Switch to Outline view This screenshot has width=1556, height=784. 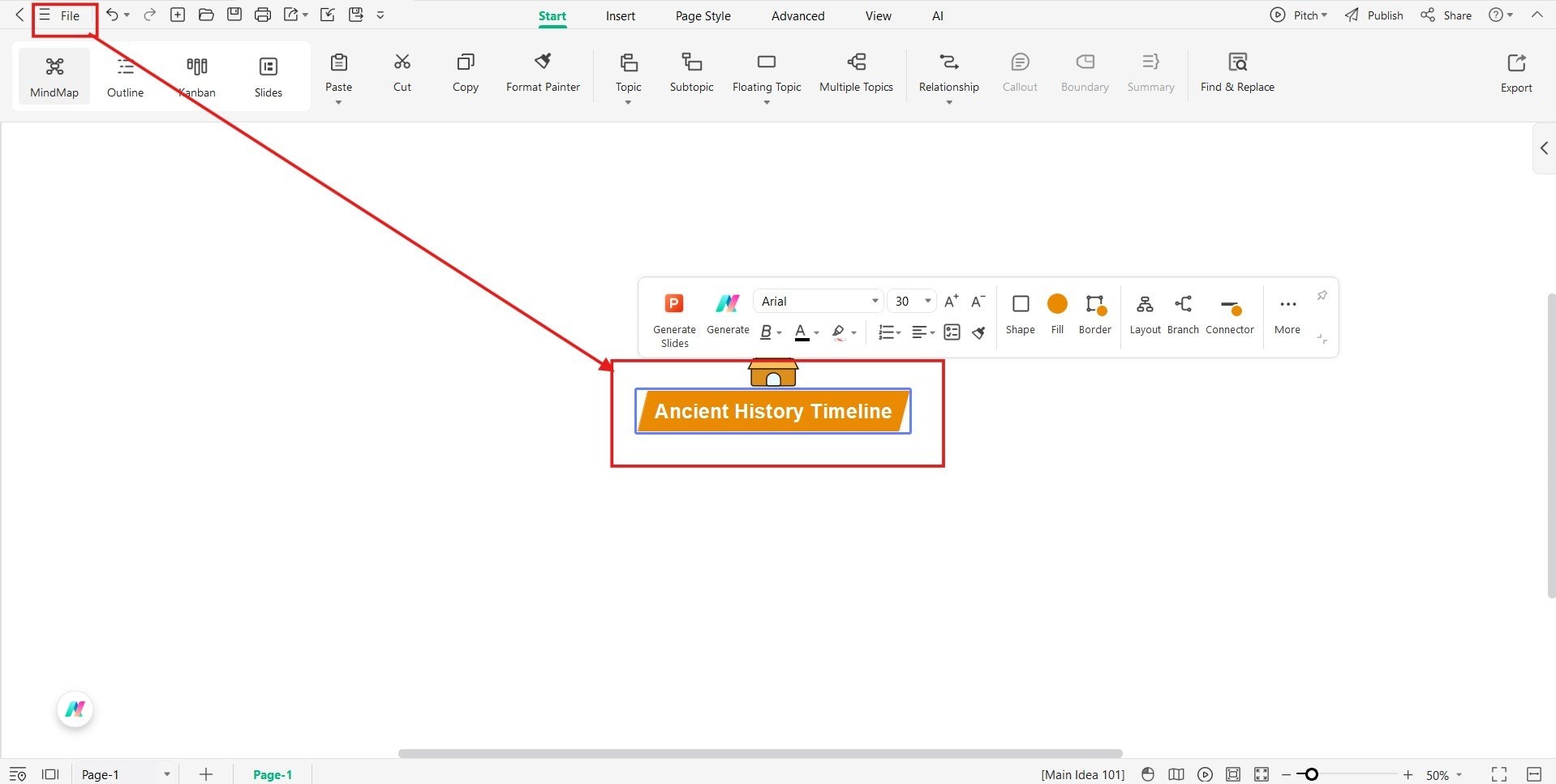[124, 75]
